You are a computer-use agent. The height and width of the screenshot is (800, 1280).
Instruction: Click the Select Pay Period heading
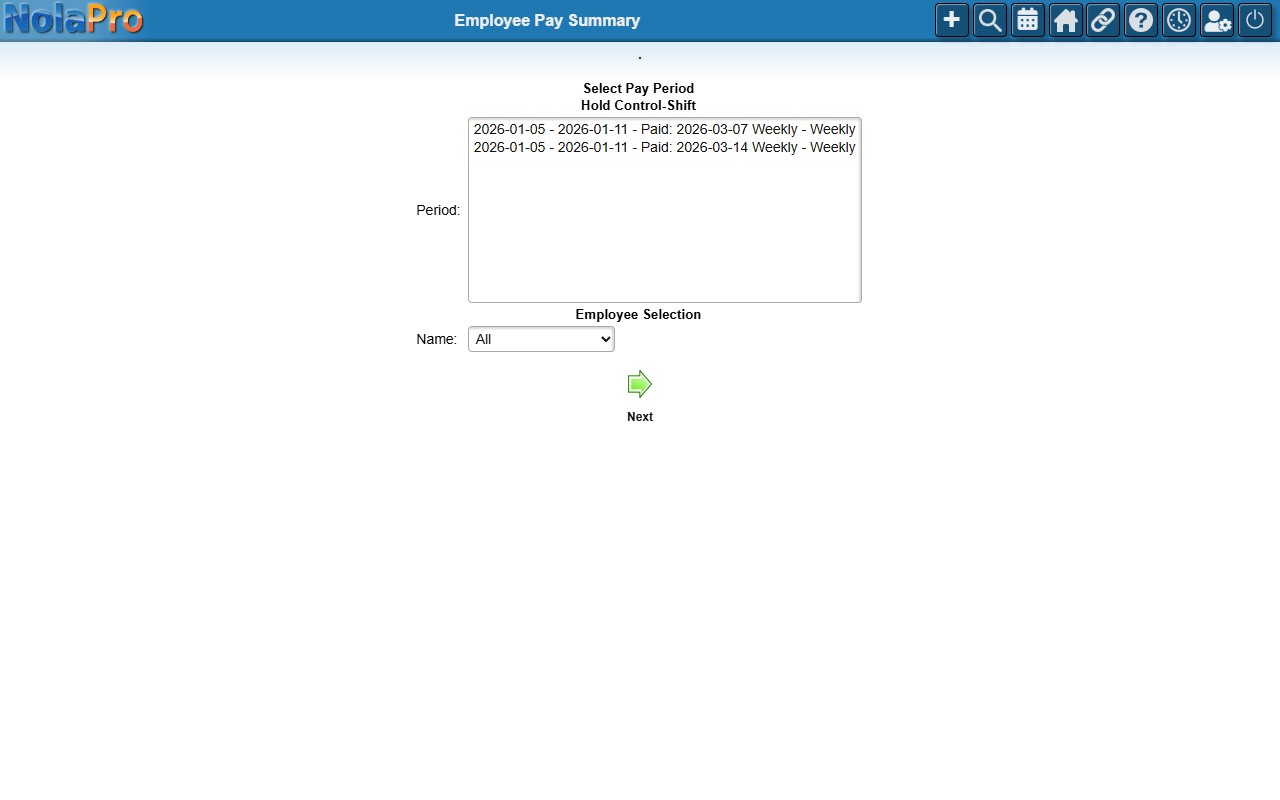[639, 88]
